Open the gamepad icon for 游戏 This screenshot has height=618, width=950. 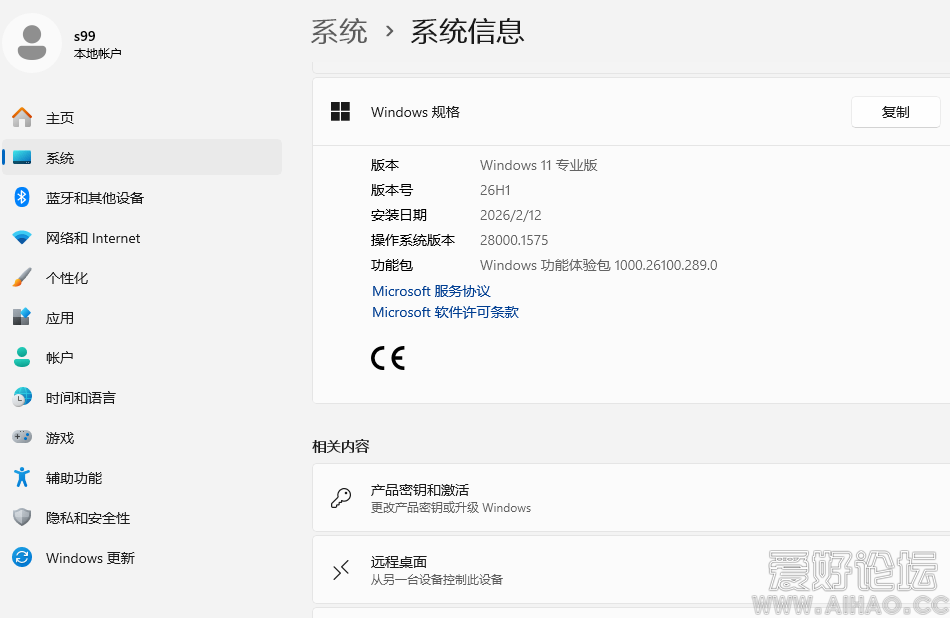click(x=22, y=437)
